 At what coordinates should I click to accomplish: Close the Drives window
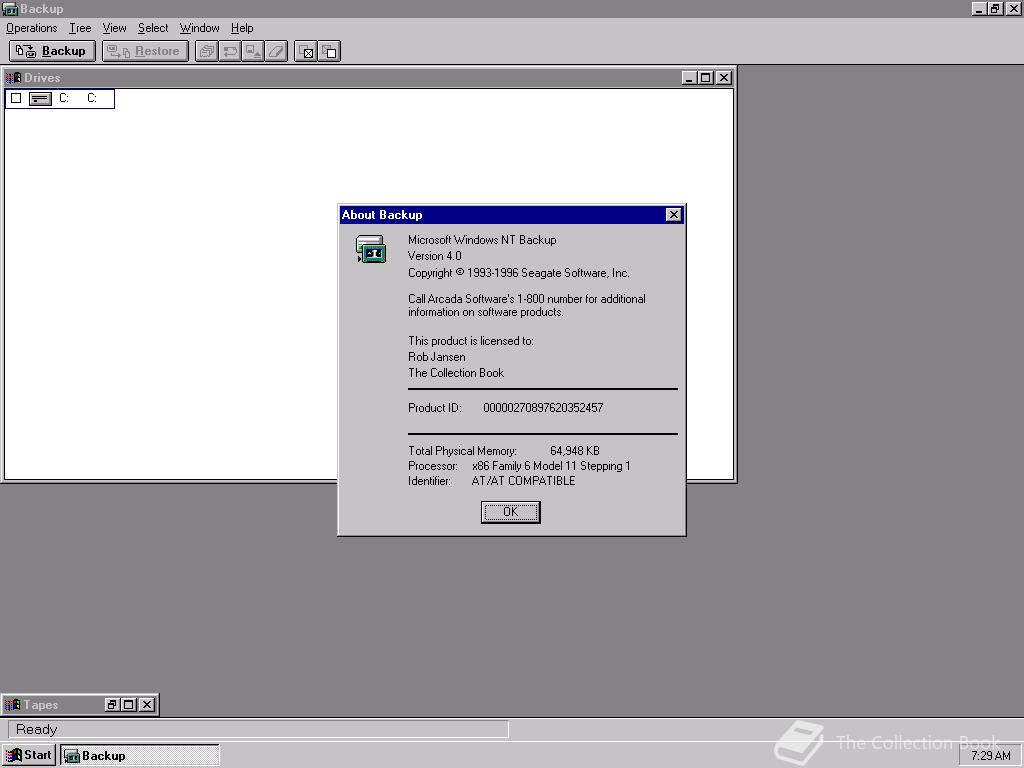pyautogui.click(x=724, y=78)
